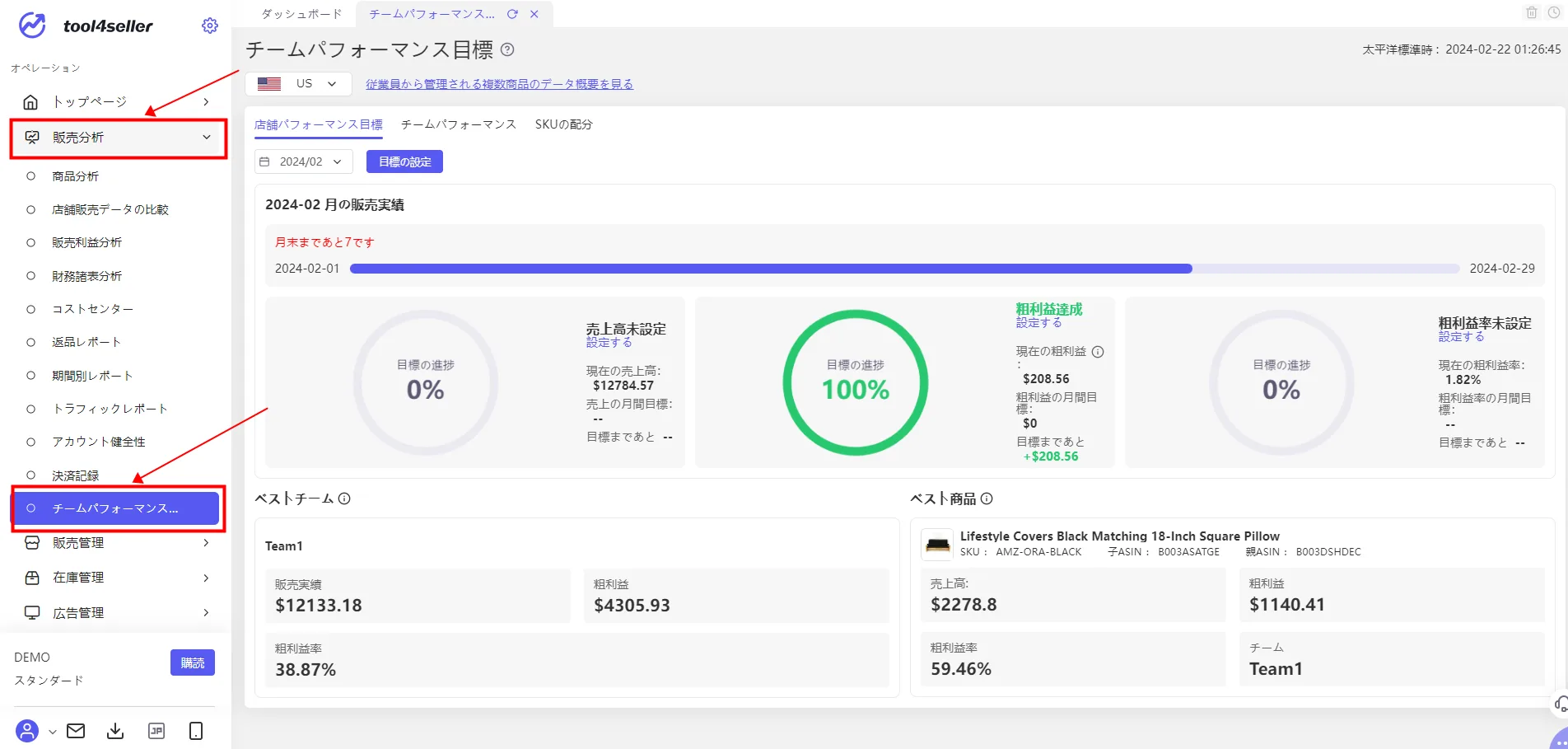
Task: Click 設定する under 粗利益達成
Action: [x=1039, y=323]
